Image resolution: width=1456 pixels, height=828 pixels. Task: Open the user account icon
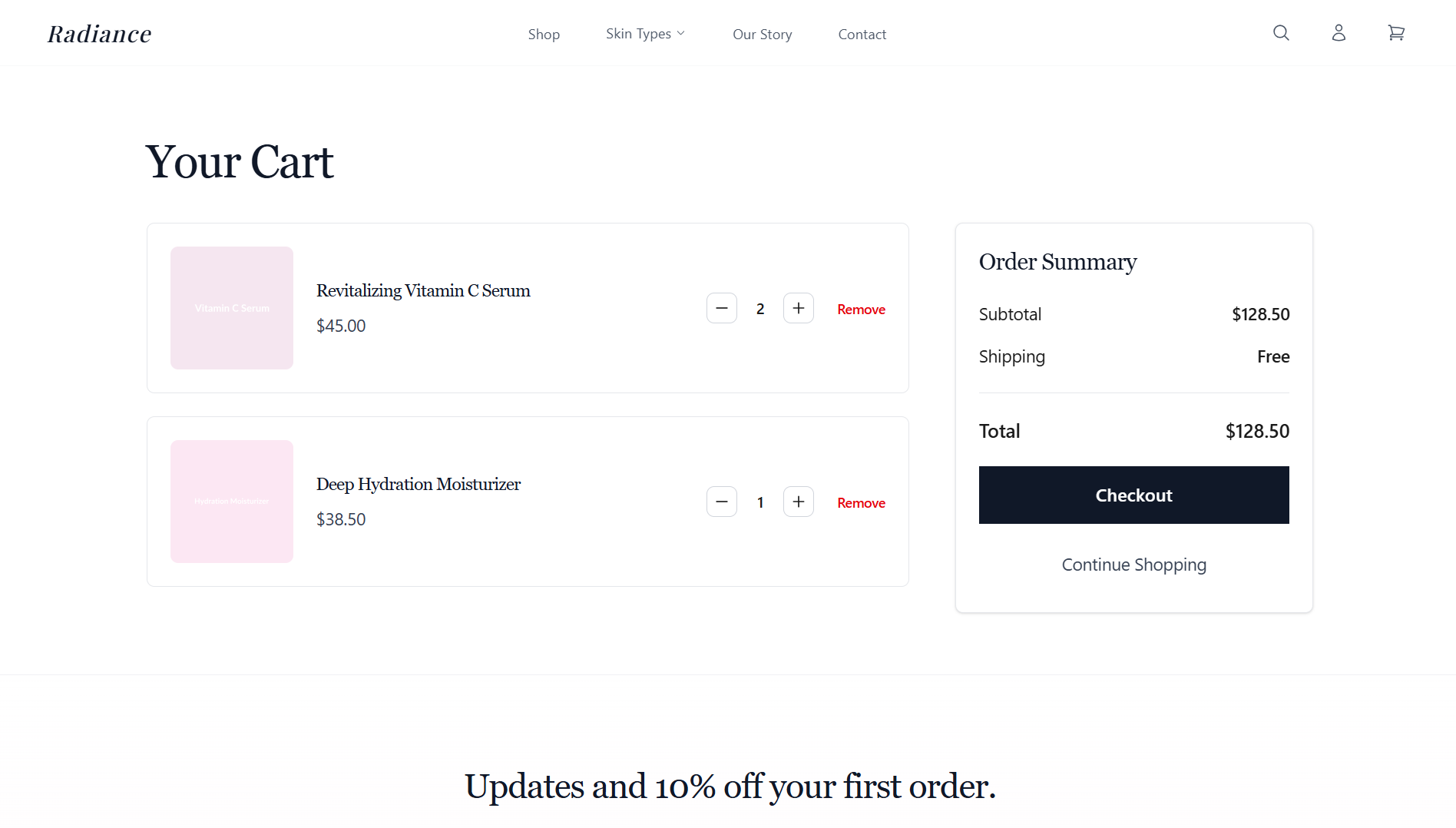coord(1339,33)
